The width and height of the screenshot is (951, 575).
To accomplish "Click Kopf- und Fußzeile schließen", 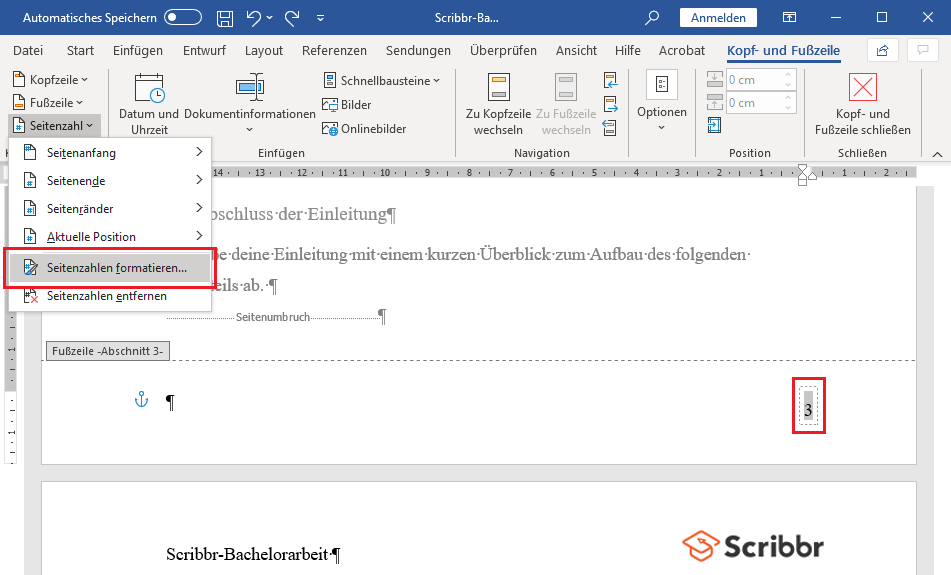I will [862, 104].
